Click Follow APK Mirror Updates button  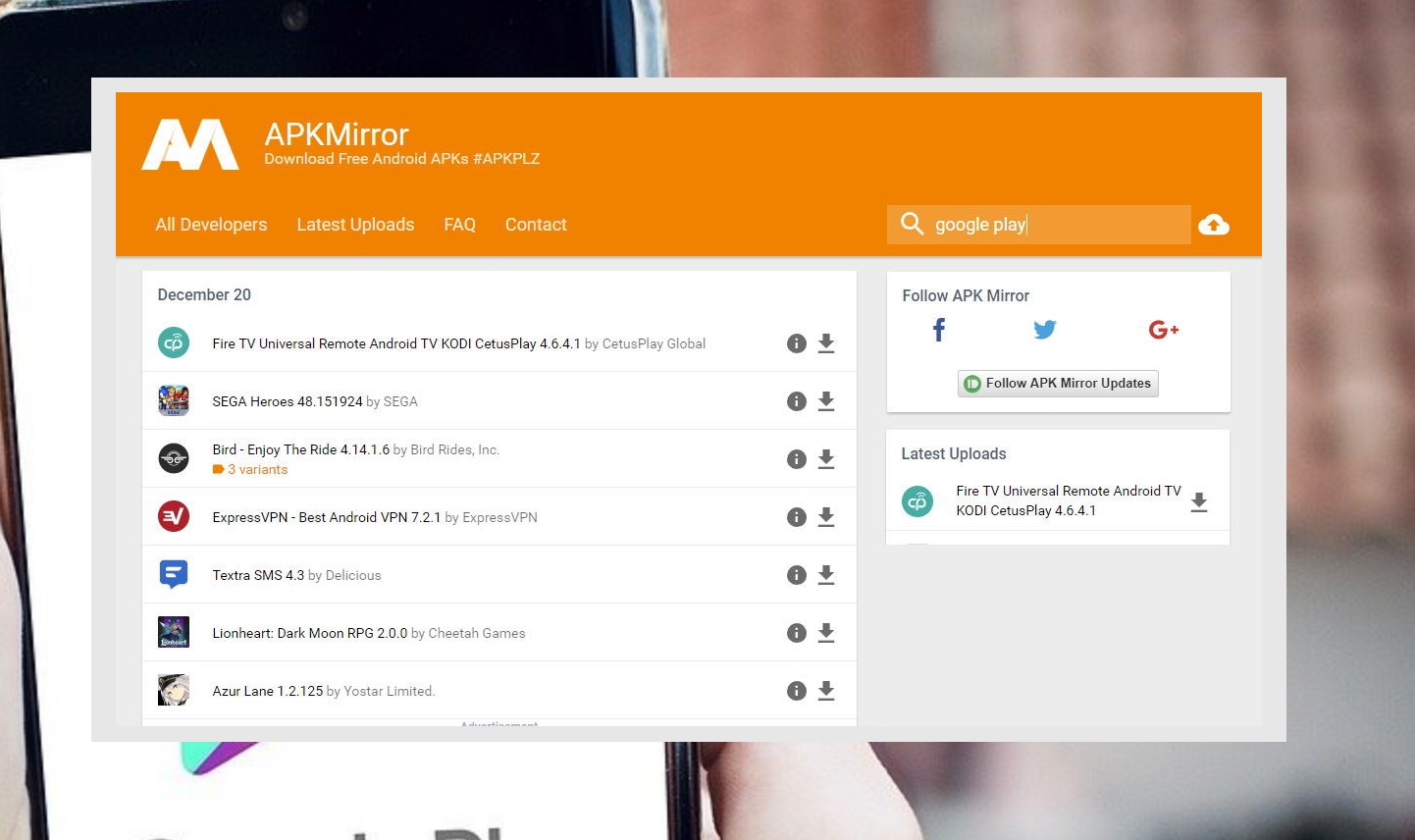pyautogui.click(x=1058, y=384)
